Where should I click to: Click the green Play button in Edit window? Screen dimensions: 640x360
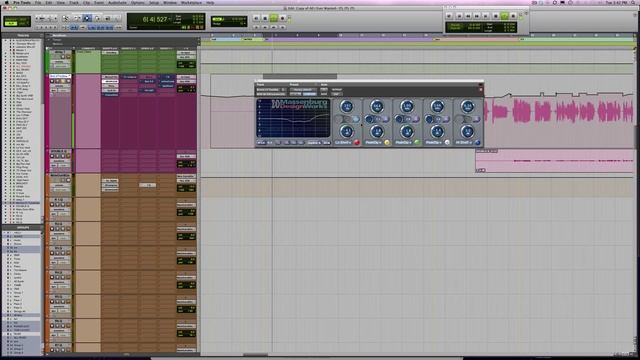coord(274,18)
